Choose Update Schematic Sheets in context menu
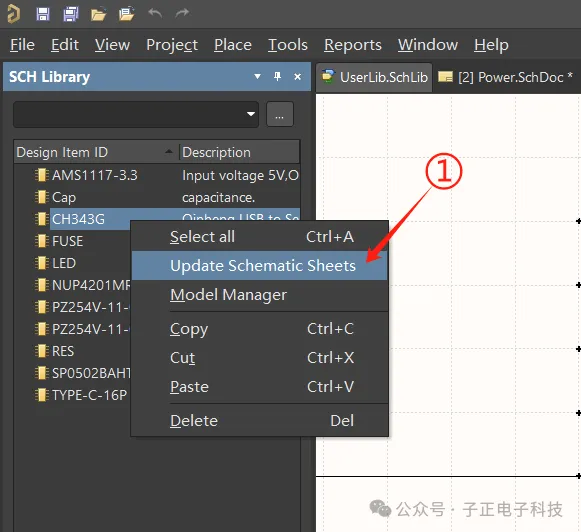 point(260,265)
